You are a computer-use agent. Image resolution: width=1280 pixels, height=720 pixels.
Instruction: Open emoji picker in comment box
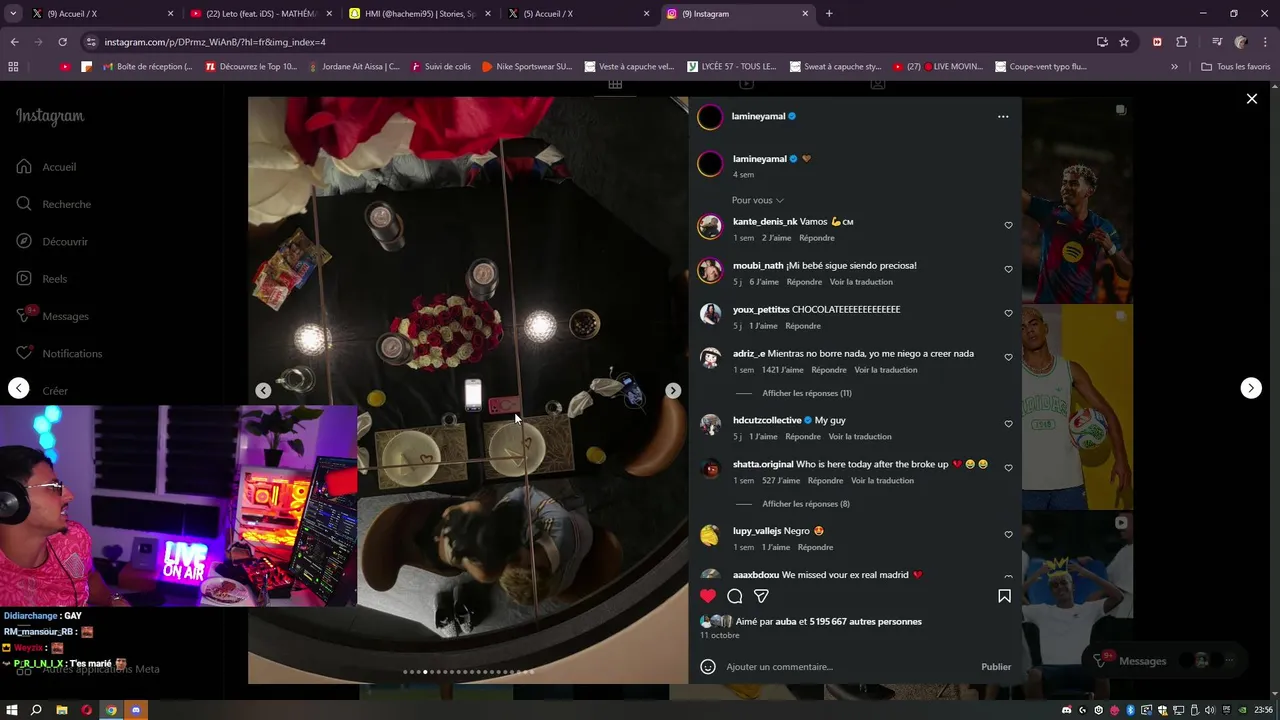click(708, 667)
